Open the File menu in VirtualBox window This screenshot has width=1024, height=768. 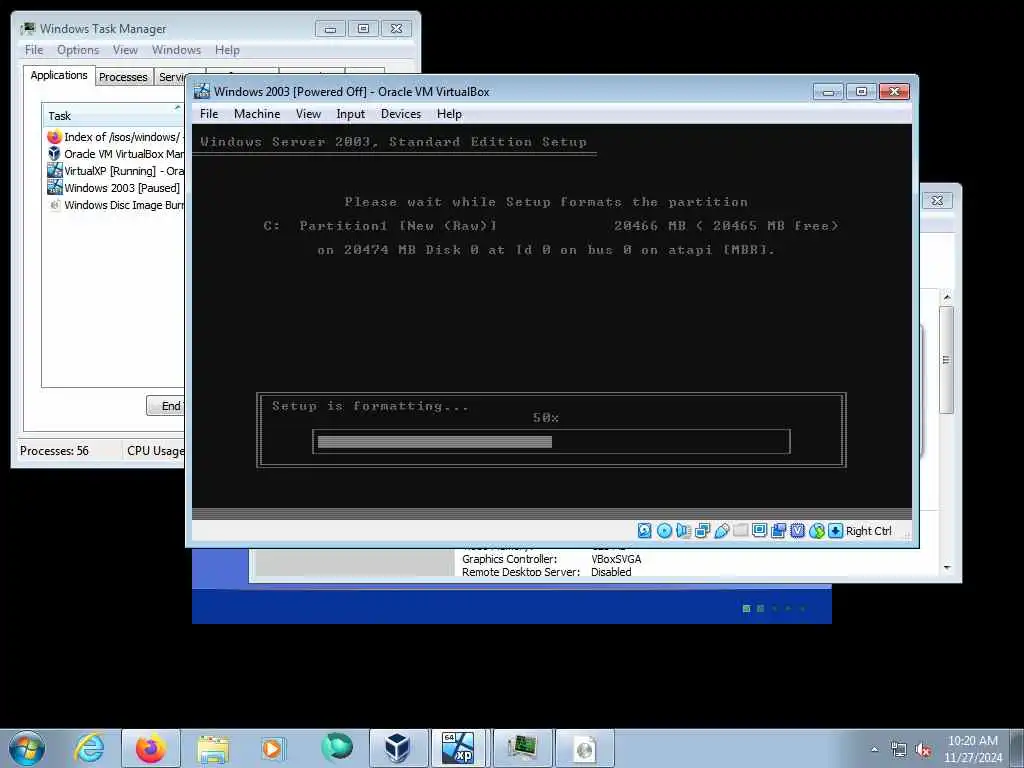click(x=209, y=114)
